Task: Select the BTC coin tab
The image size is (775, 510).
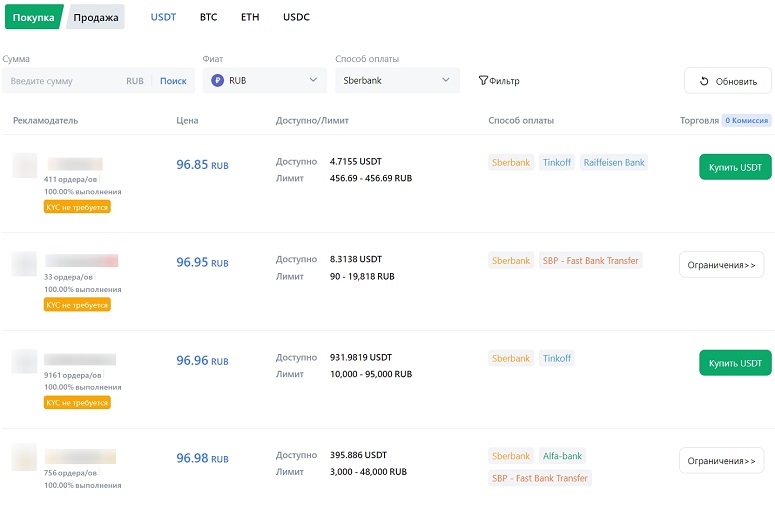Action: pyautogui.click(x=209, y=17)
